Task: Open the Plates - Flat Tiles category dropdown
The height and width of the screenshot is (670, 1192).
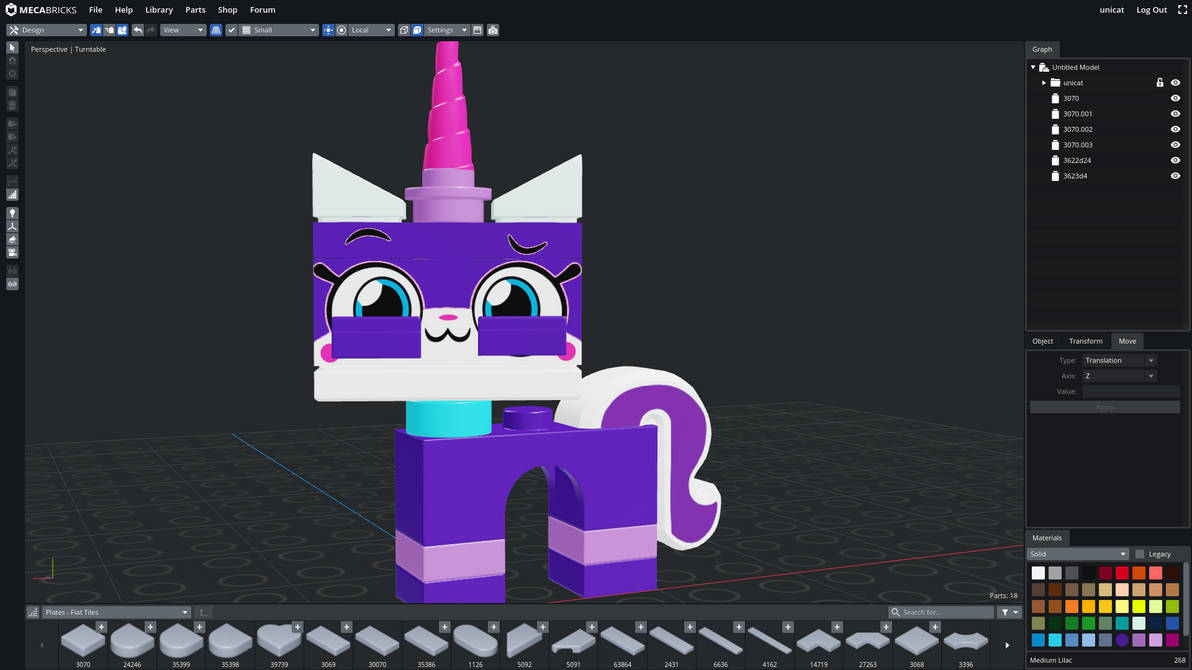Action: (x=116, y=612)
